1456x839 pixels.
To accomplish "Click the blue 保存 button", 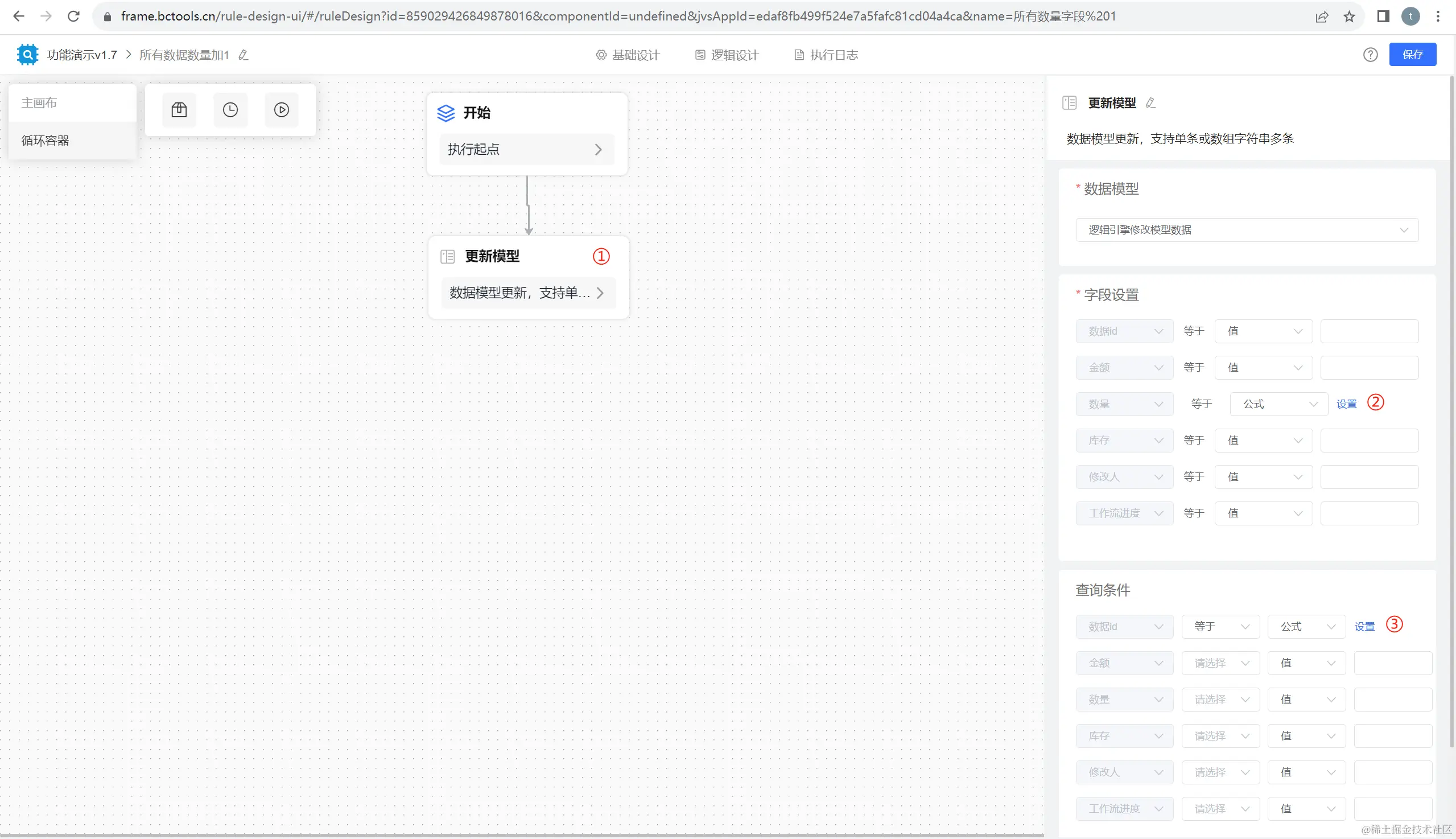I will (x=1412, y=54).
